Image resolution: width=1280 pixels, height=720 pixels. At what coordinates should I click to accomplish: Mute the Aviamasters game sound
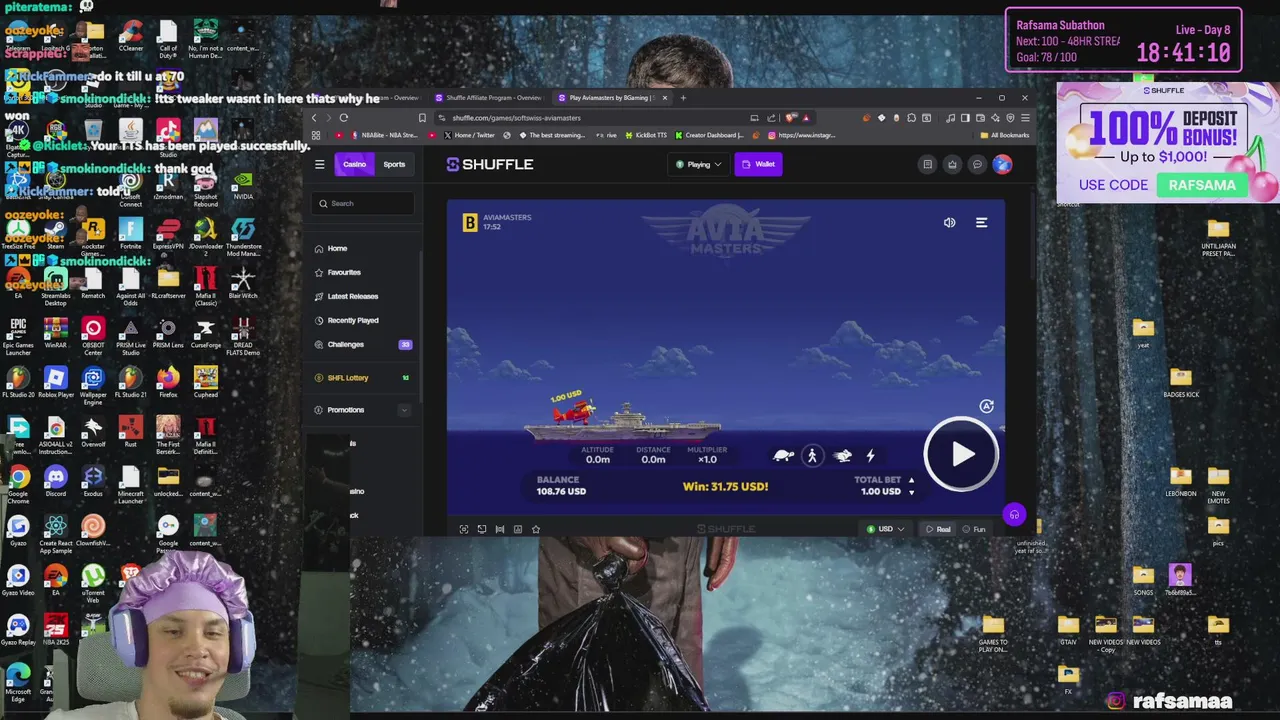coord(949,223)
